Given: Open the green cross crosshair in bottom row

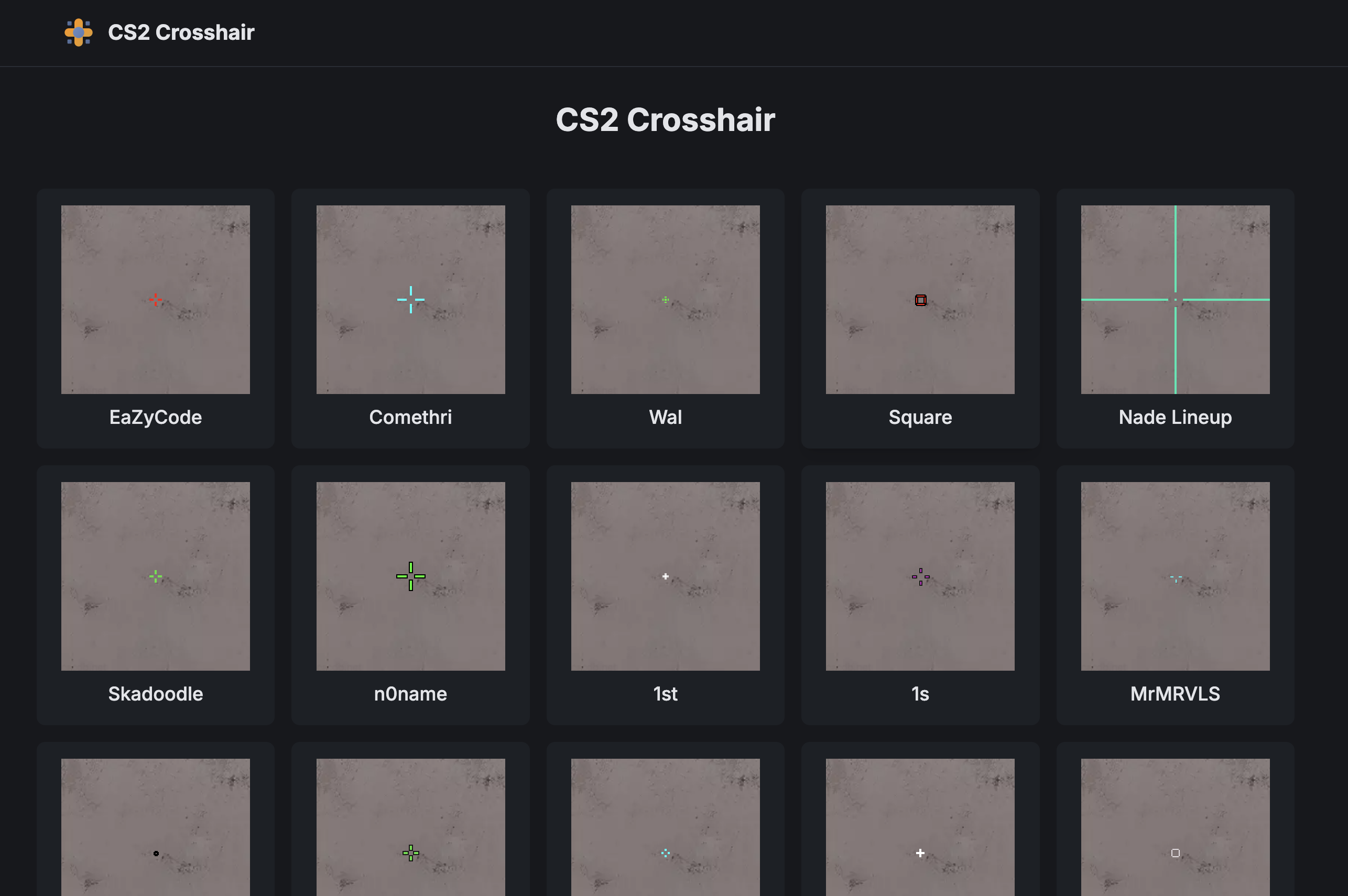Looking at the screenshot, I should click(410, 853).
